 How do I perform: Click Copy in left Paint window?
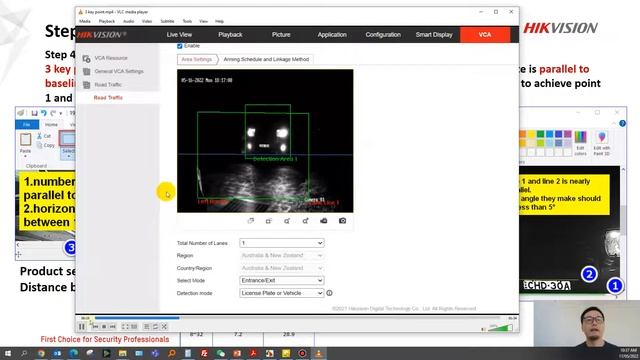[46, 145]
